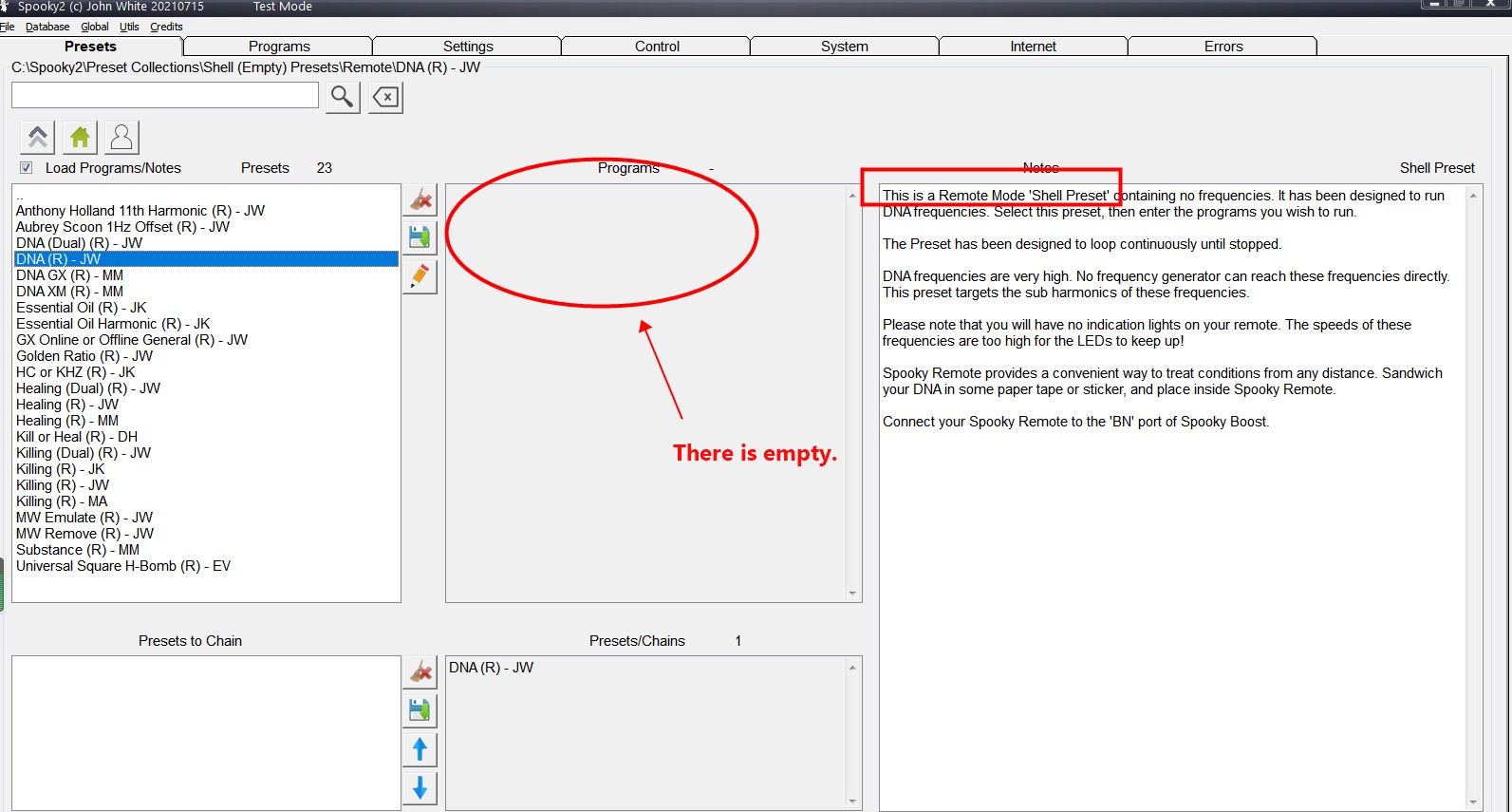Open the Database menu
The image size is (1512, 812).
point(47,27)
